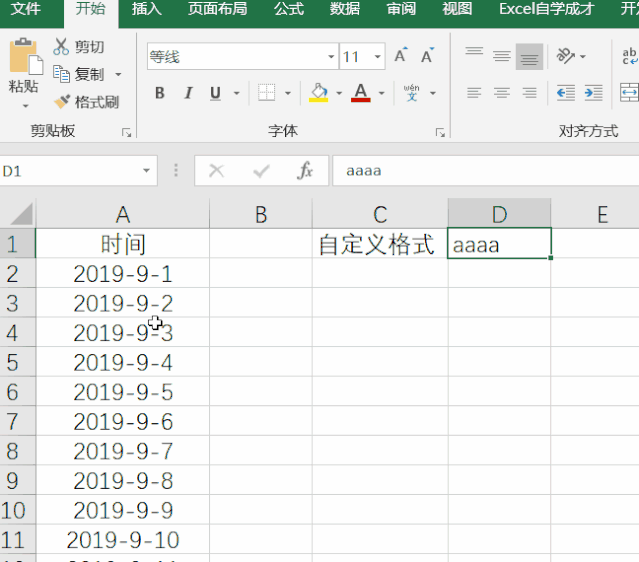Expand the fill color dropdown arrow

(x=339, y=93)
